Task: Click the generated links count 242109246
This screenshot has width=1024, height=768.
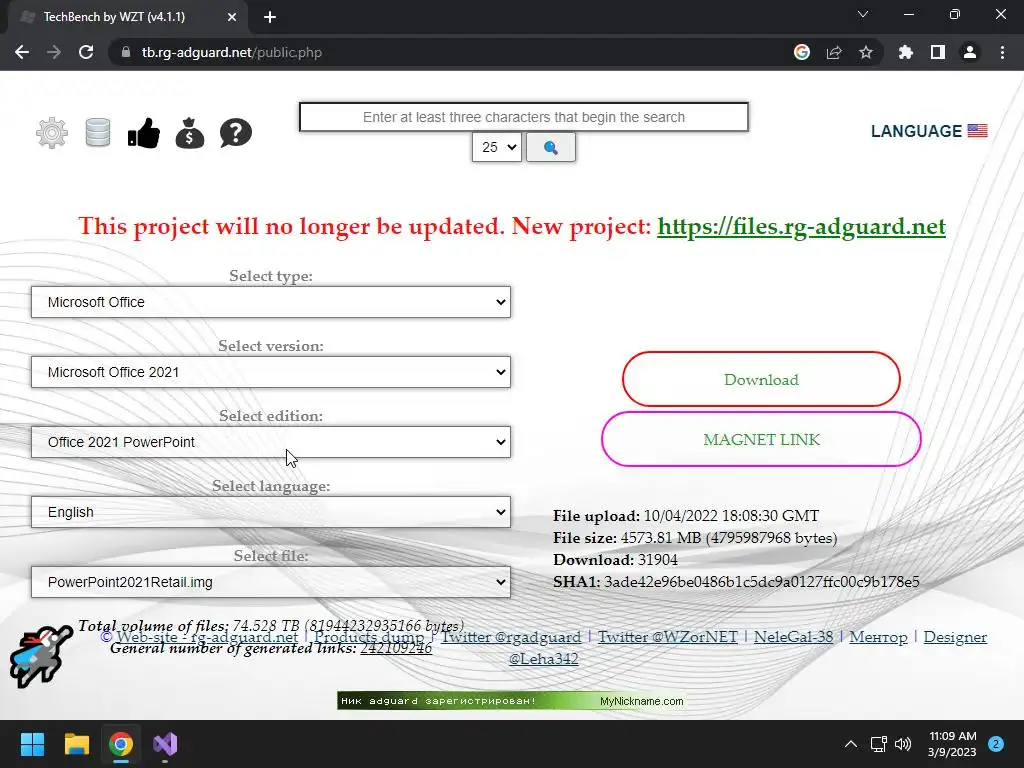Action: tap(396, 648)
